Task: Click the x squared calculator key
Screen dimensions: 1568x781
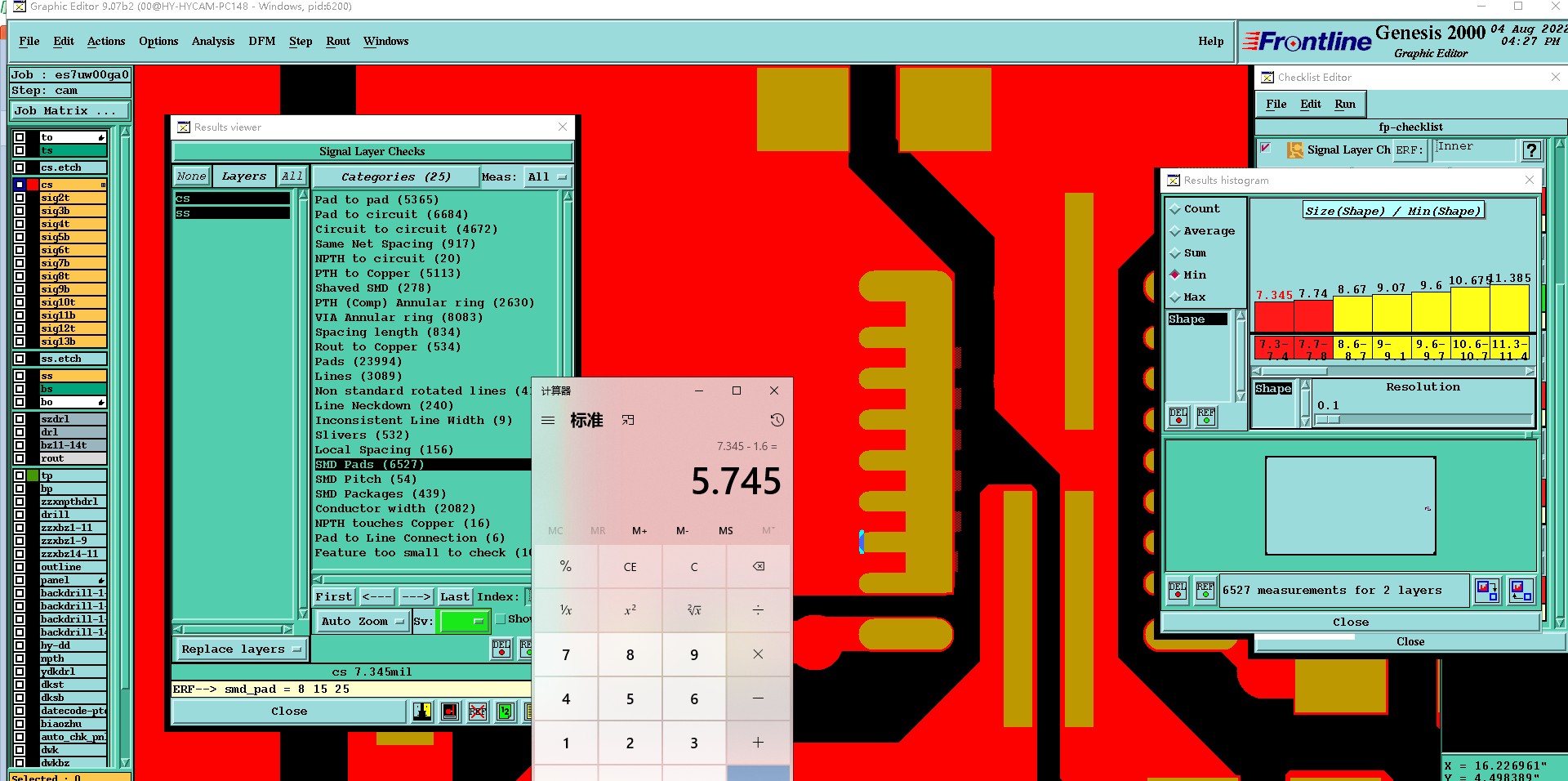Action: coord(630,609)
